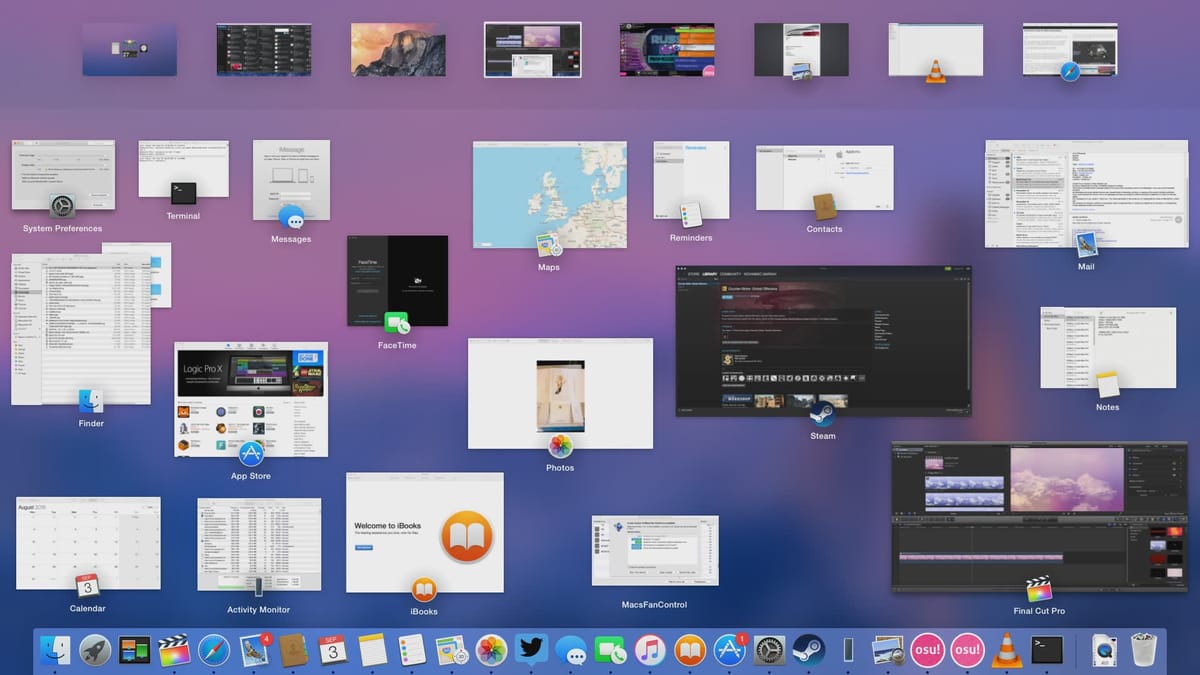
Task: Click the Final Cut Pro label text
Action: [1039, 610]
